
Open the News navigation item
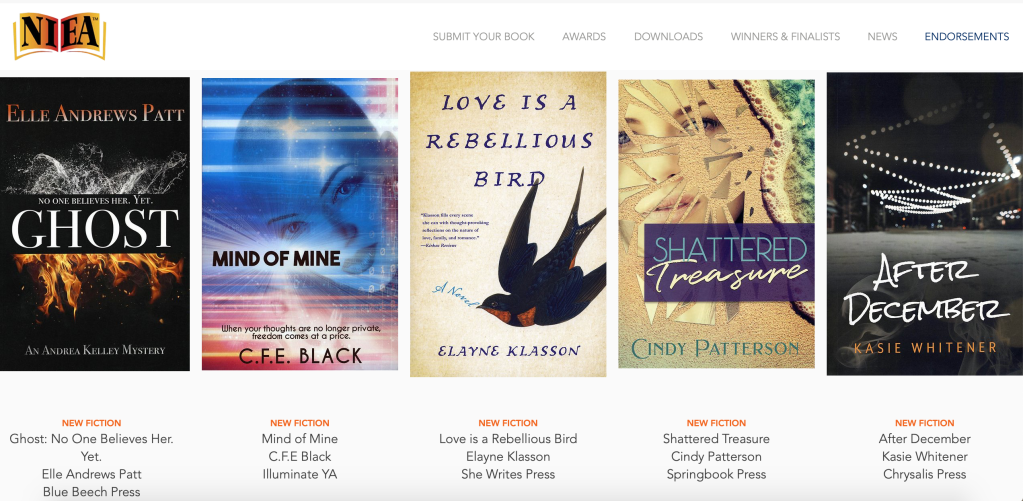[882, 37]
